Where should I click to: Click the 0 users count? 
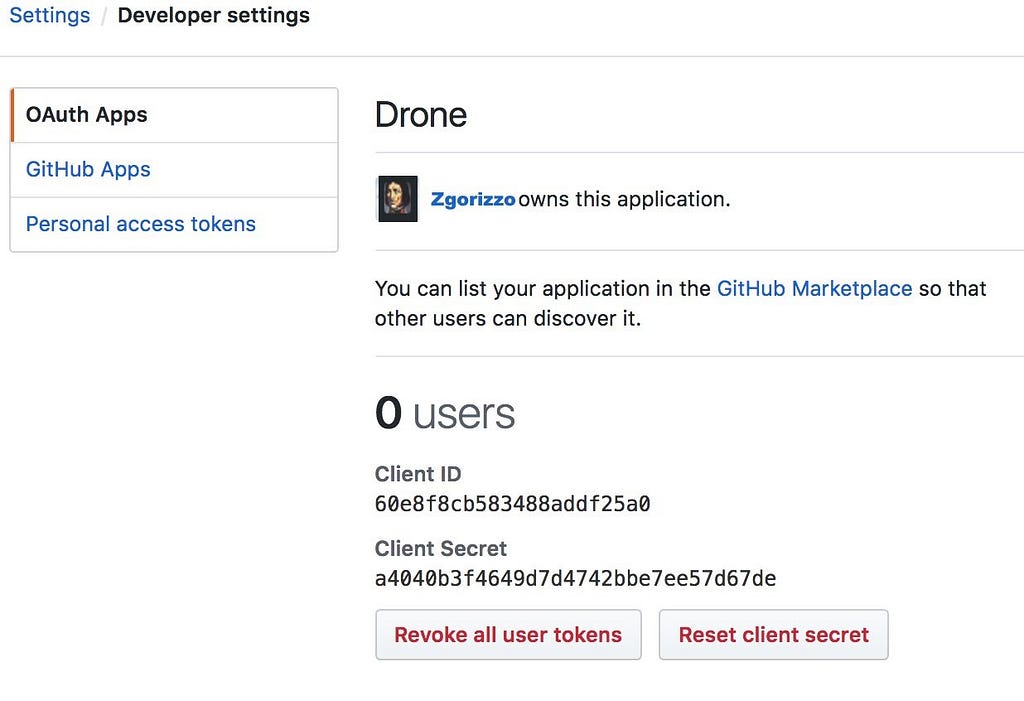tap(445, 414)
